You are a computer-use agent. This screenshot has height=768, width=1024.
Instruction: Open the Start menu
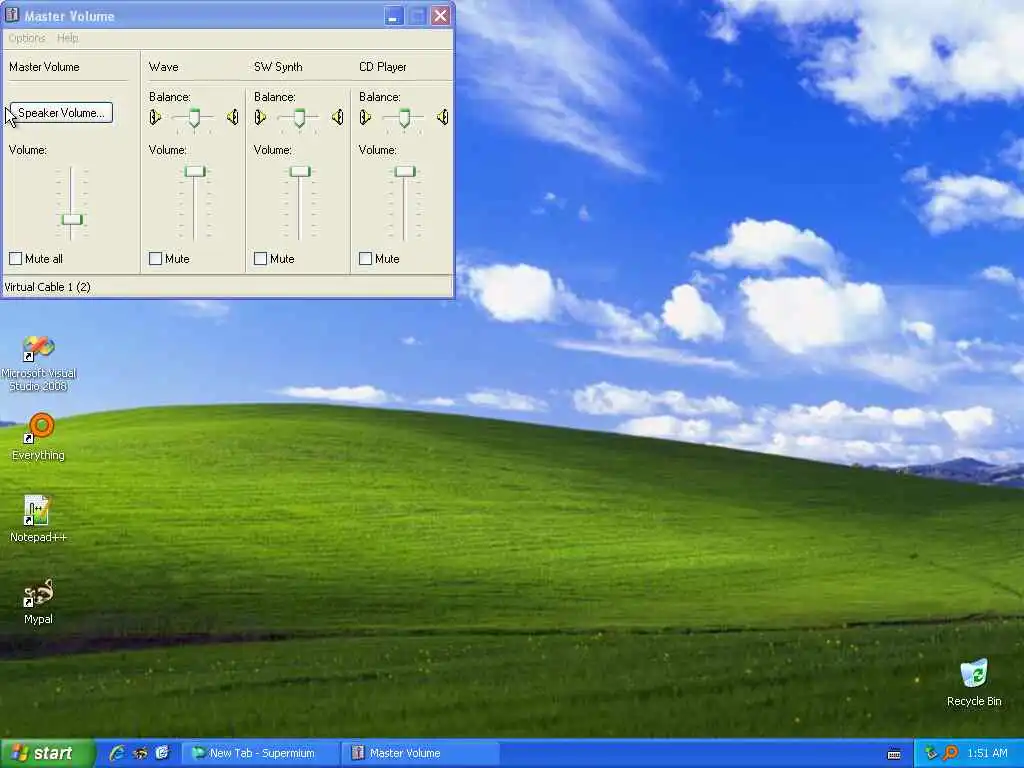pyautogui.click(x=46, y=753)
